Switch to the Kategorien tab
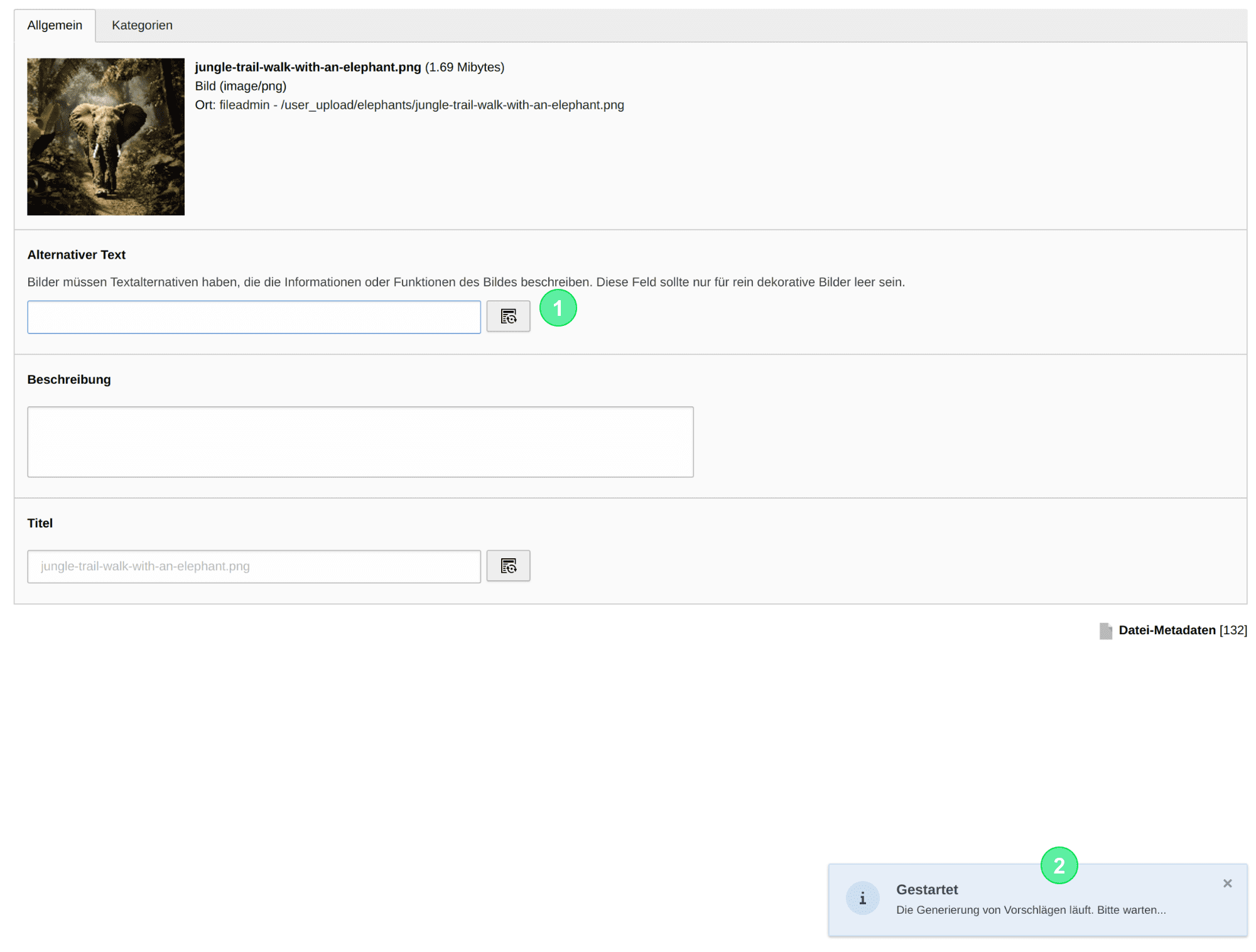The height and width of the screenshot is (952, 1256). pyautogui.click(x=142, y=26)
